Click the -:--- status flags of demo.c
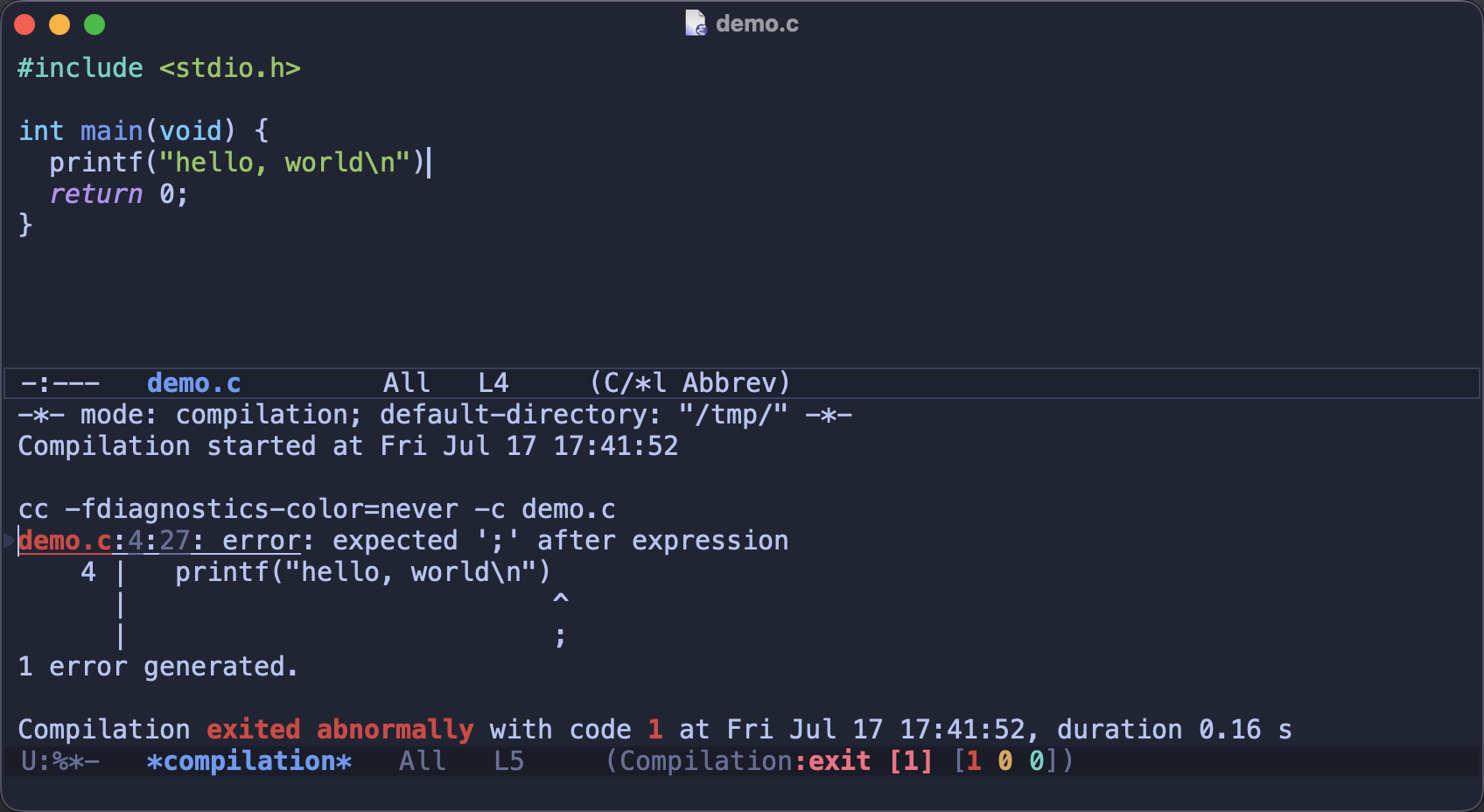This screenshot has width=1484, height=812. pos(59,383)
